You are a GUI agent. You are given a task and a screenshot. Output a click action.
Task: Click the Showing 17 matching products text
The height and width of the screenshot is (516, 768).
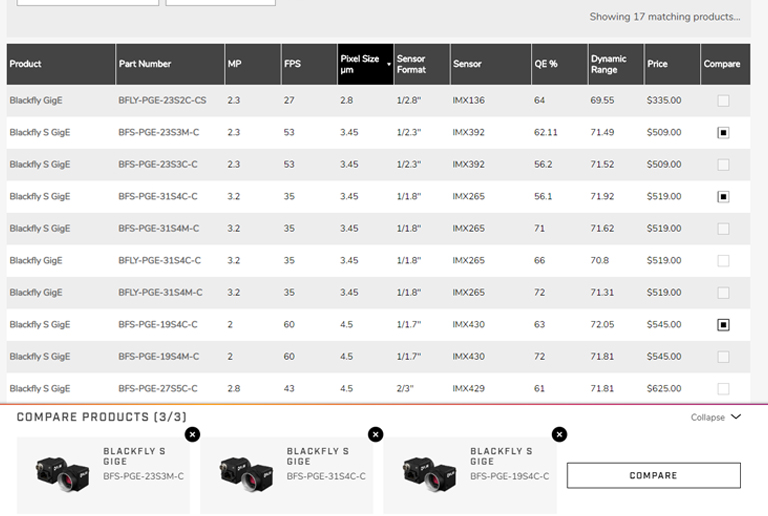[665, 17]
